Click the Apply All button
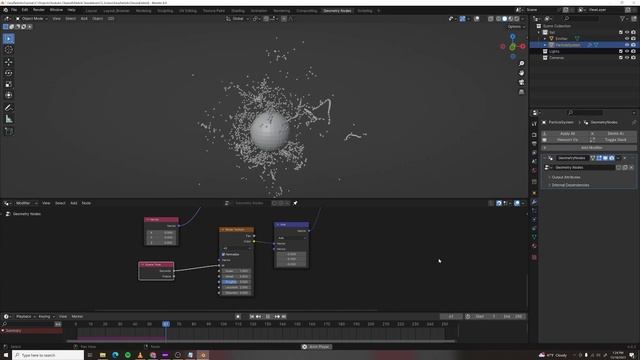 click(565, 133)
